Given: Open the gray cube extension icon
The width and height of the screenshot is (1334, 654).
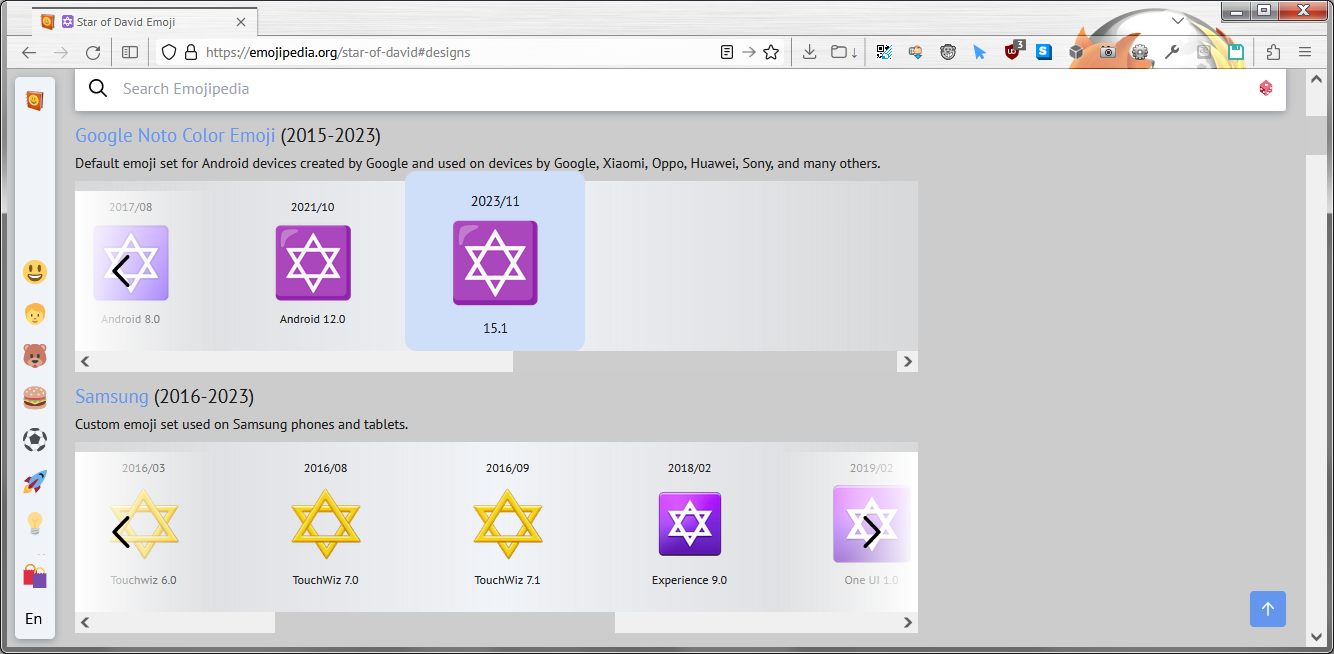Looking at the screenshot, I should (1076, 52).
